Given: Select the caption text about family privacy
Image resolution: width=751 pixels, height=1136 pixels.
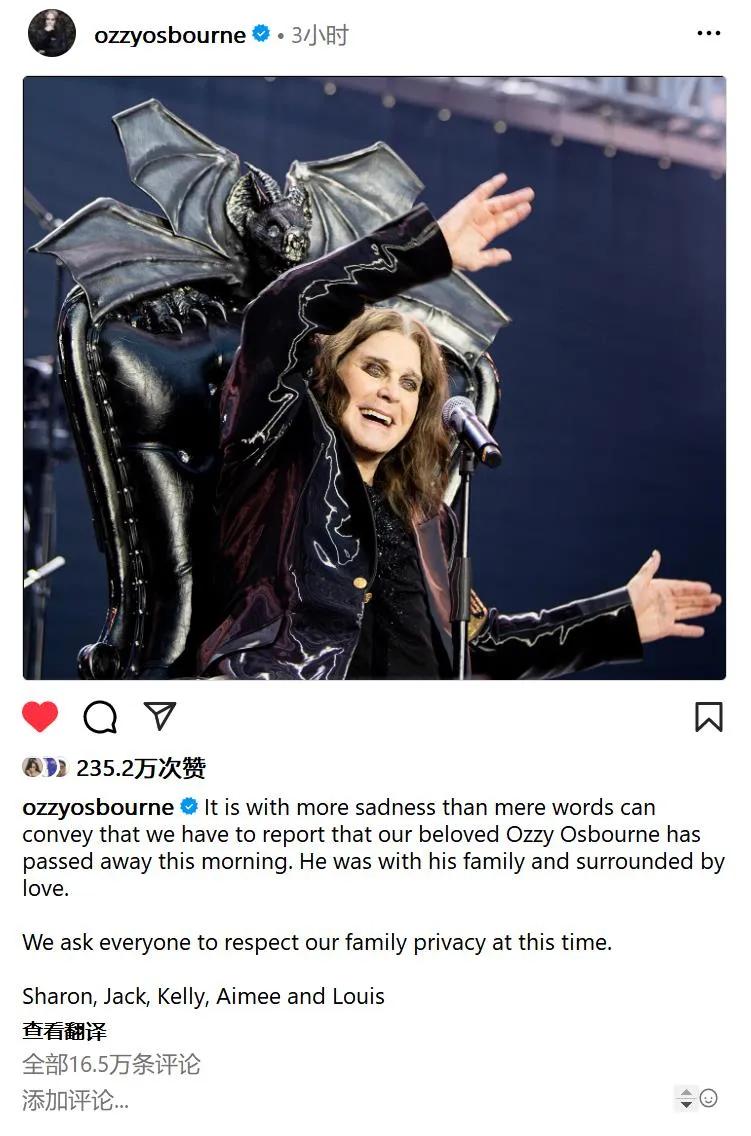Looking at the screenshot, I should [x=317, y=942].
